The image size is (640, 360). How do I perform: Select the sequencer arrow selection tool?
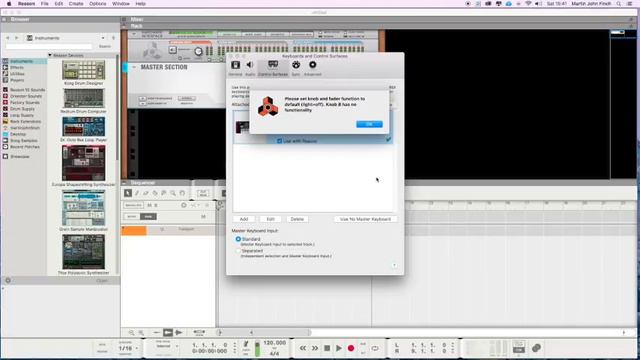(x=128, y=193)
